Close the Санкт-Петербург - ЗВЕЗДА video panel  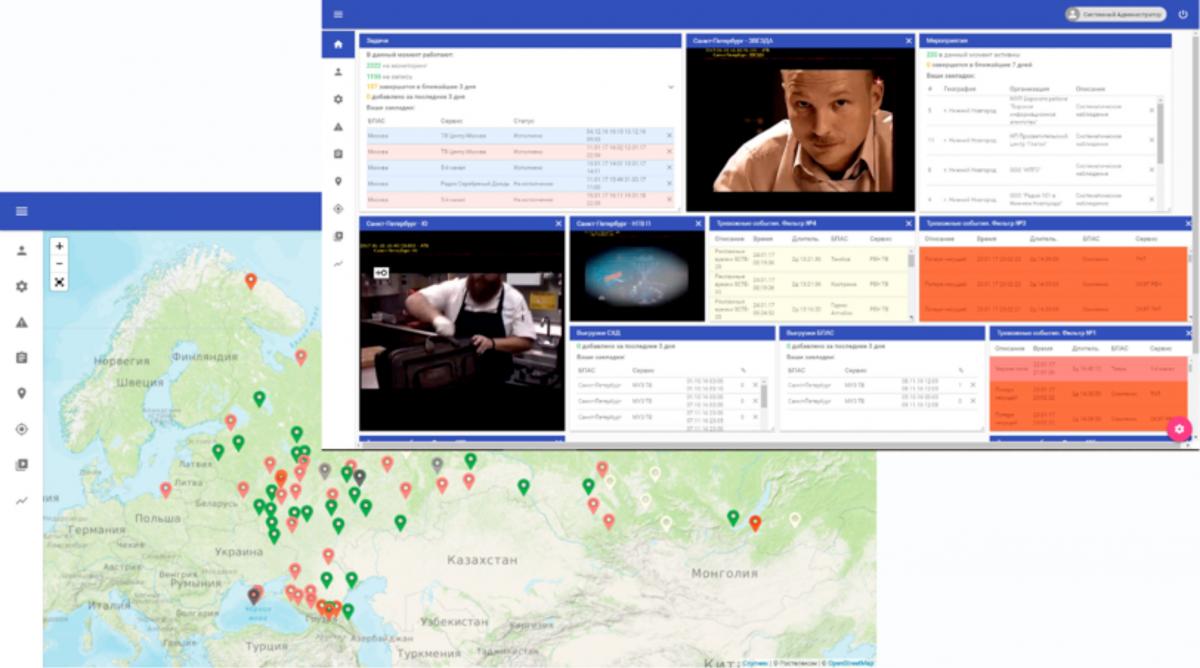coord(909,41)
